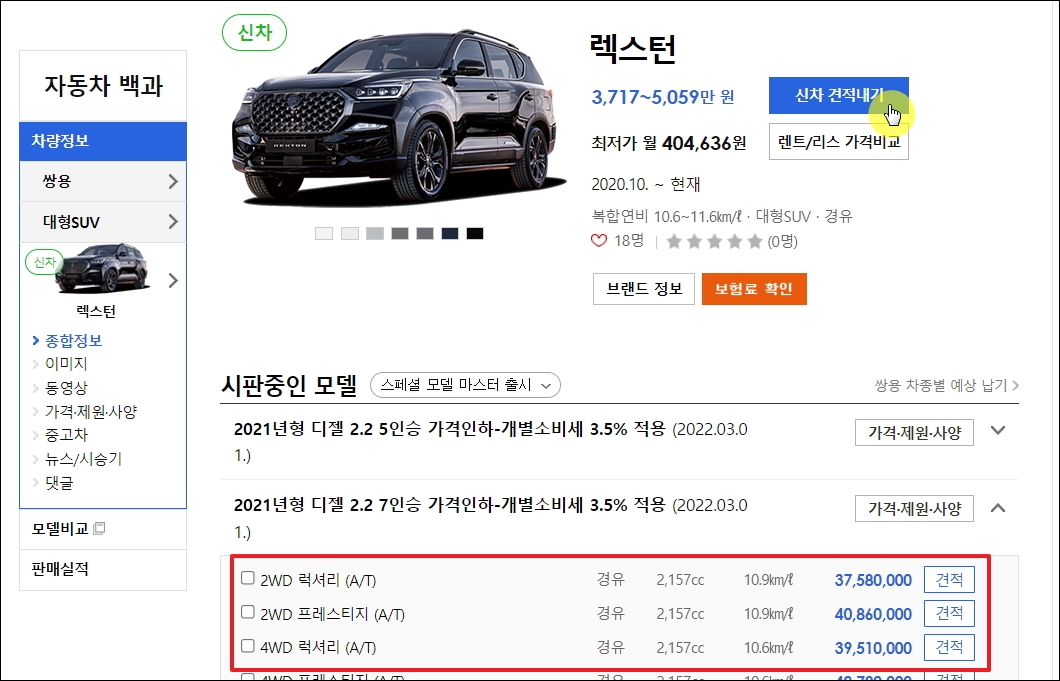Screen dimensions: 1060x681
Task: Check the 4WD 럭셔리 (A/T) checkbox
Action: pos(248,646)
